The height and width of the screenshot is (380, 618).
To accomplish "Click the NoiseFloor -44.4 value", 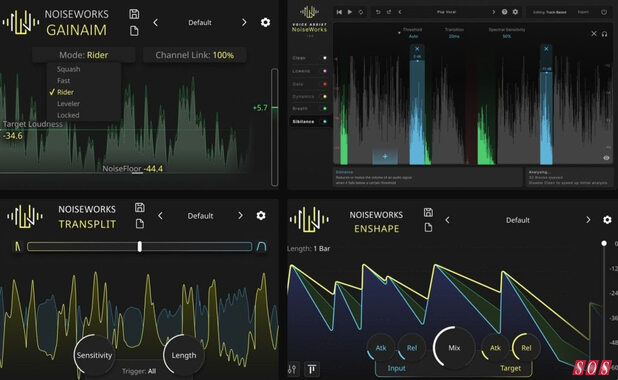I will pyautogui.click(x=153, y=169).
